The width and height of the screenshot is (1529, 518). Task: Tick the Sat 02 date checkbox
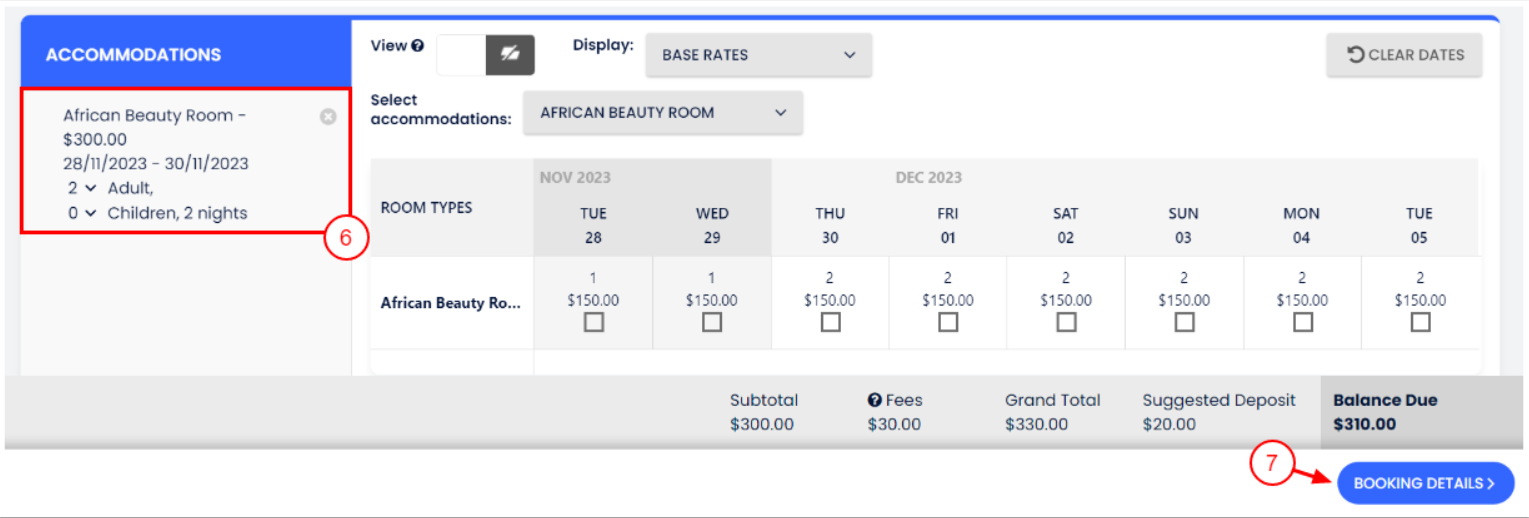[1066, 322]
